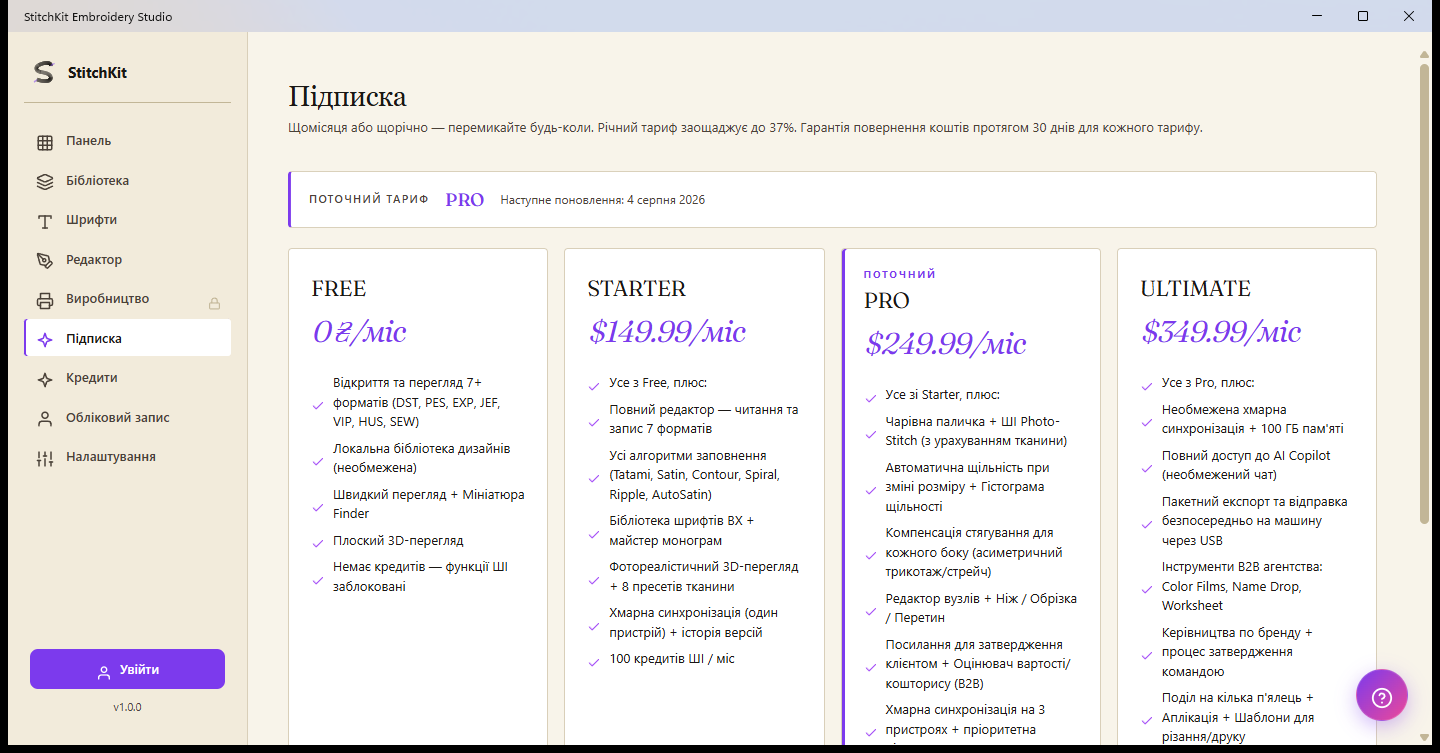Click Пакетний експорт та відправка text

(x=1254, y=521)
